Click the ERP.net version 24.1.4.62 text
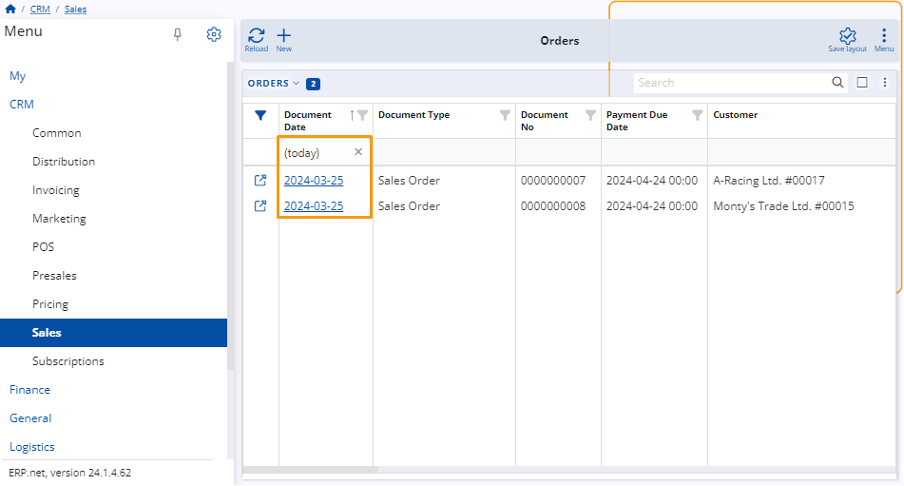904x486 pixels. pyautogui.click(x=70, y=473)
